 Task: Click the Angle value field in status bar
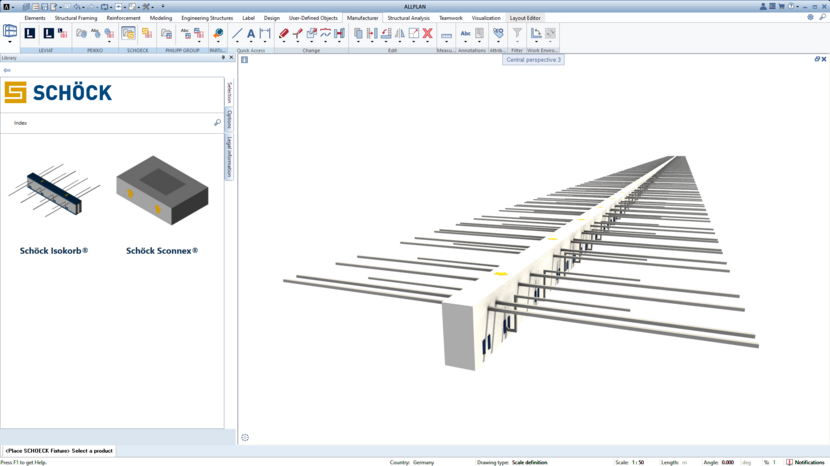tap(727, 462)
